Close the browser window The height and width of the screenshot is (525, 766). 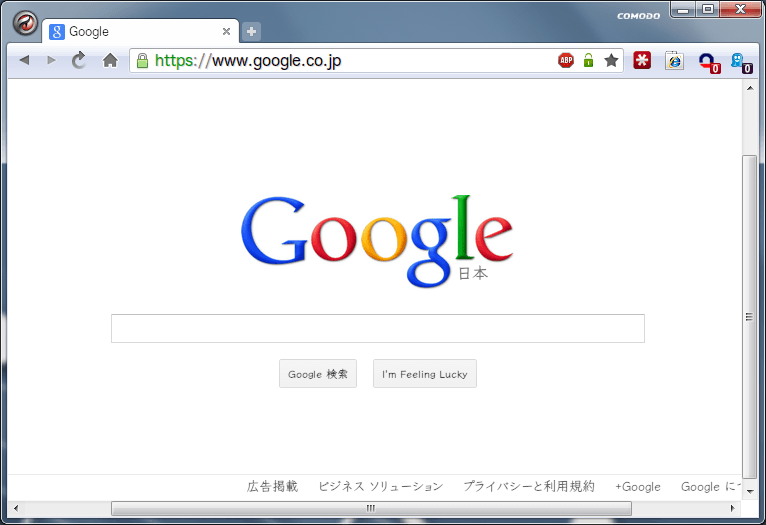coord(740,9)
